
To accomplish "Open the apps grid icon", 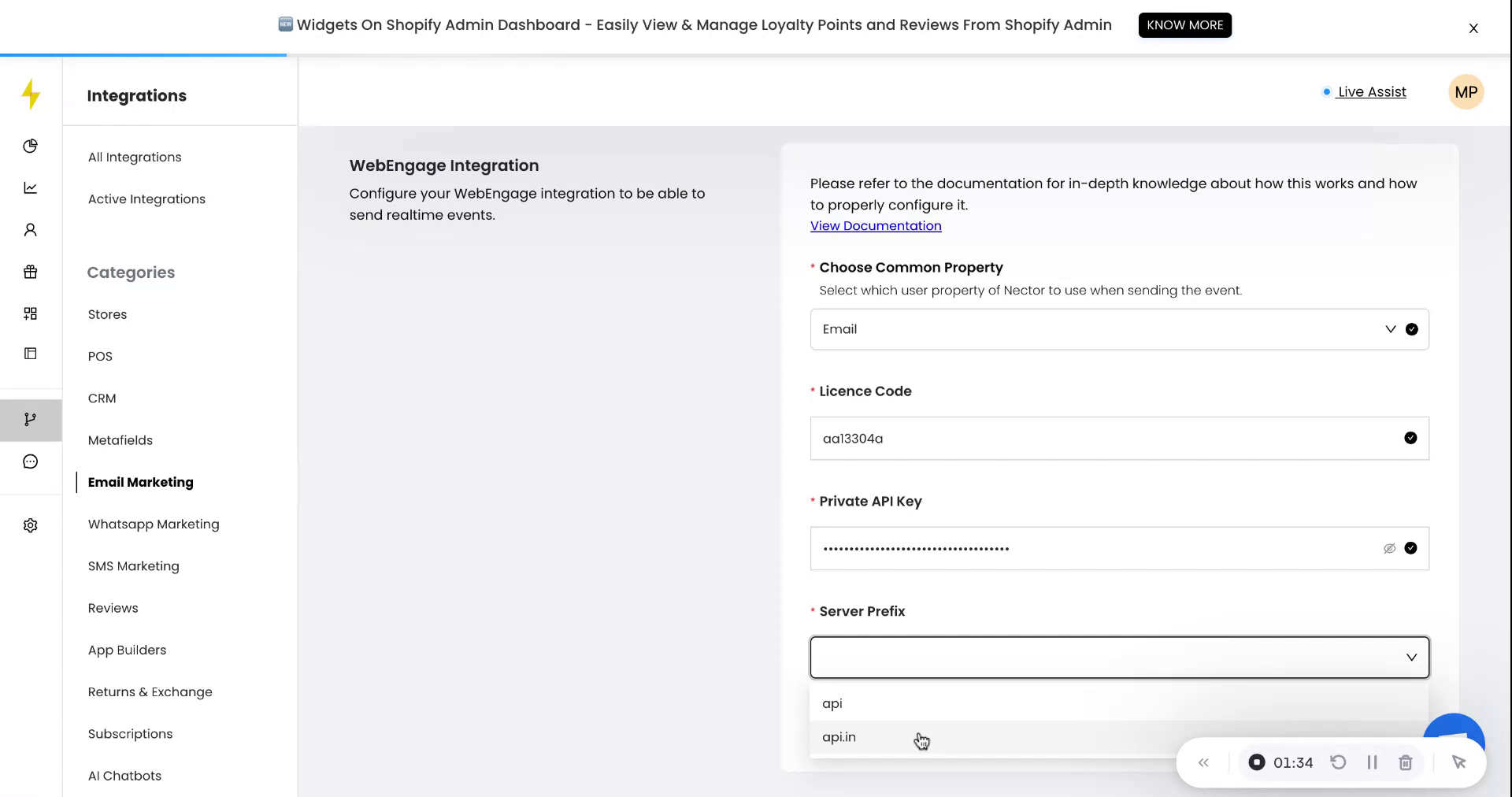I will coord(30,313).
